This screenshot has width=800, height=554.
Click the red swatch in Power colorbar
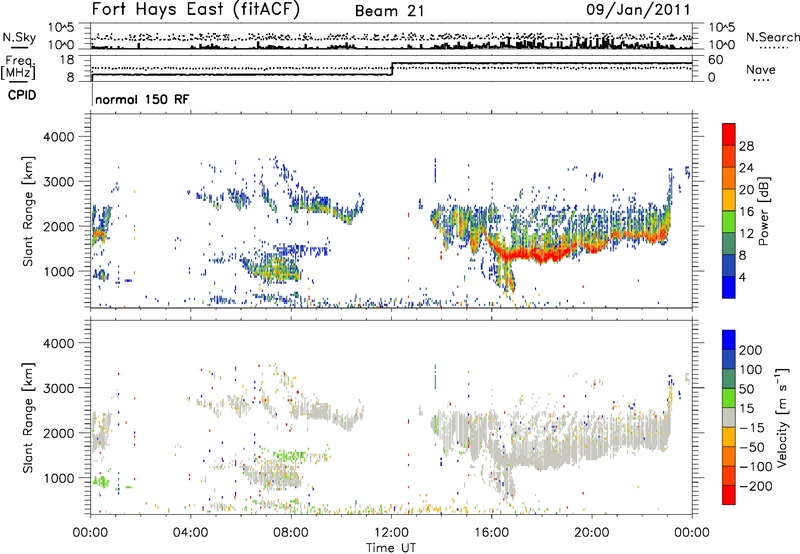click(x=729, y=134)
